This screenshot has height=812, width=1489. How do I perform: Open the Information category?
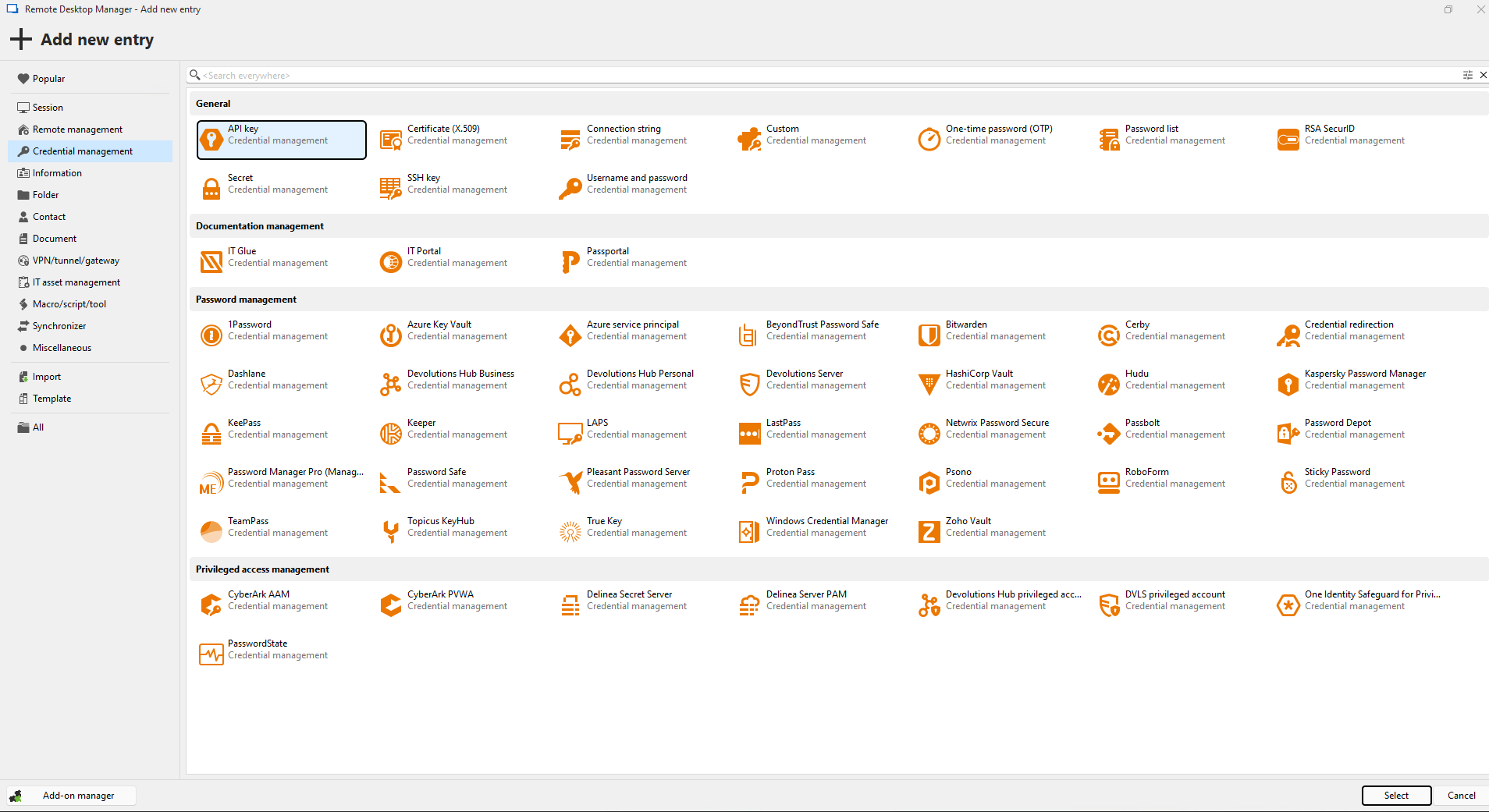90,173
